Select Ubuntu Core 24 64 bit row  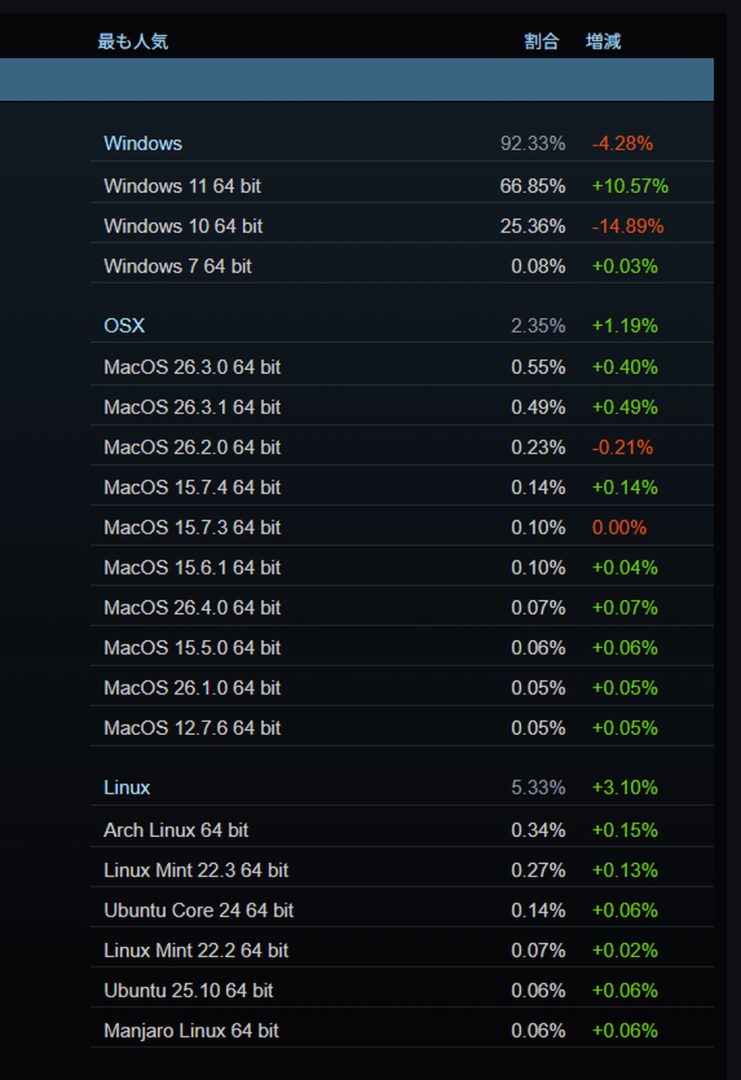(x=199, y=910)
